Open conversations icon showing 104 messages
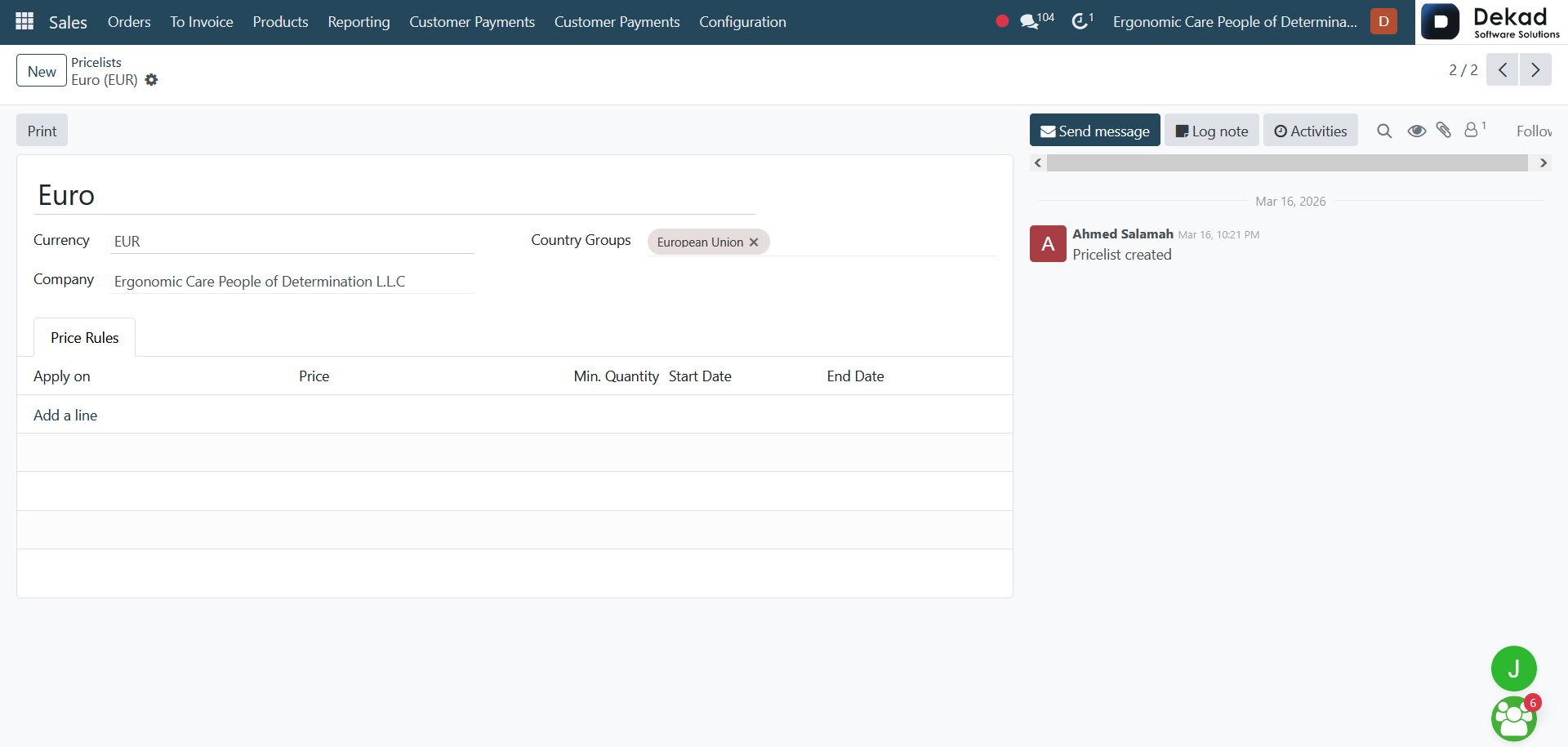The image size is (1568, 747). 1036,21
